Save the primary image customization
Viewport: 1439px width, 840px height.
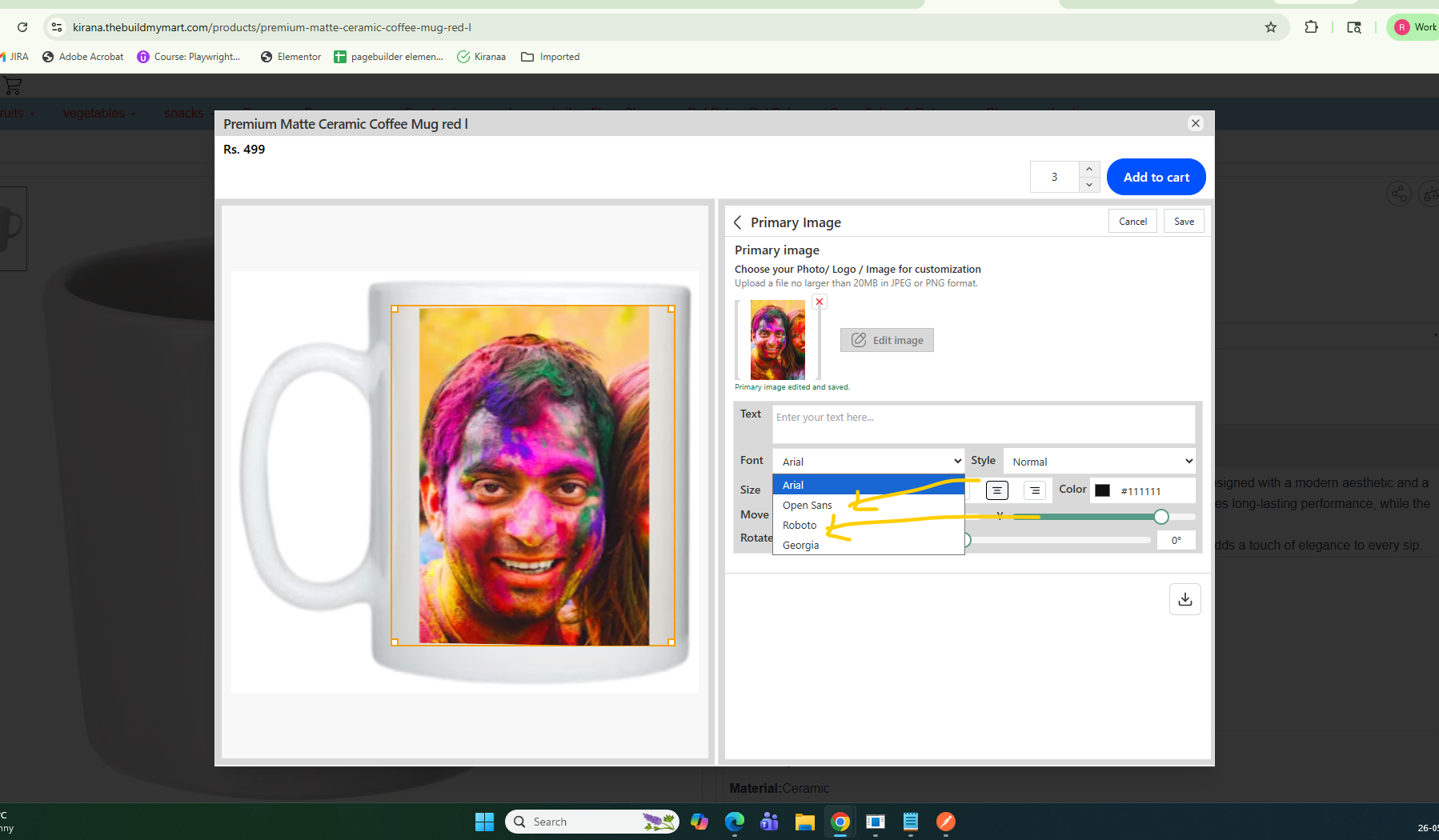pyautogui.click(x=1184, y=222)
